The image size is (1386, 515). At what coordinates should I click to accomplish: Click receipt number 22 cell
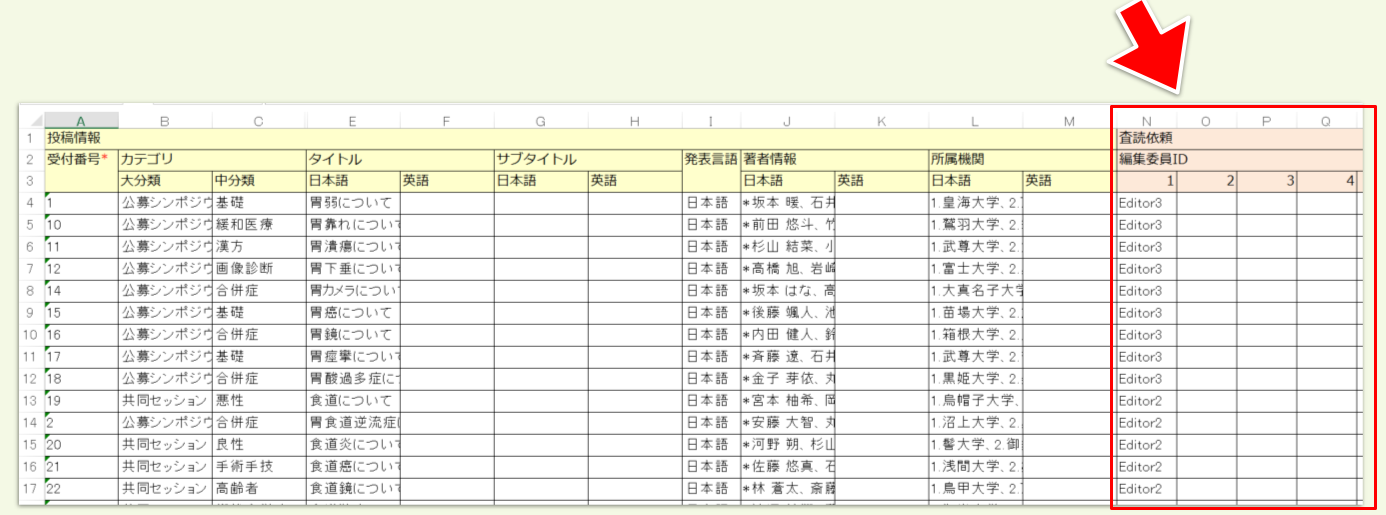coord(81,489)
